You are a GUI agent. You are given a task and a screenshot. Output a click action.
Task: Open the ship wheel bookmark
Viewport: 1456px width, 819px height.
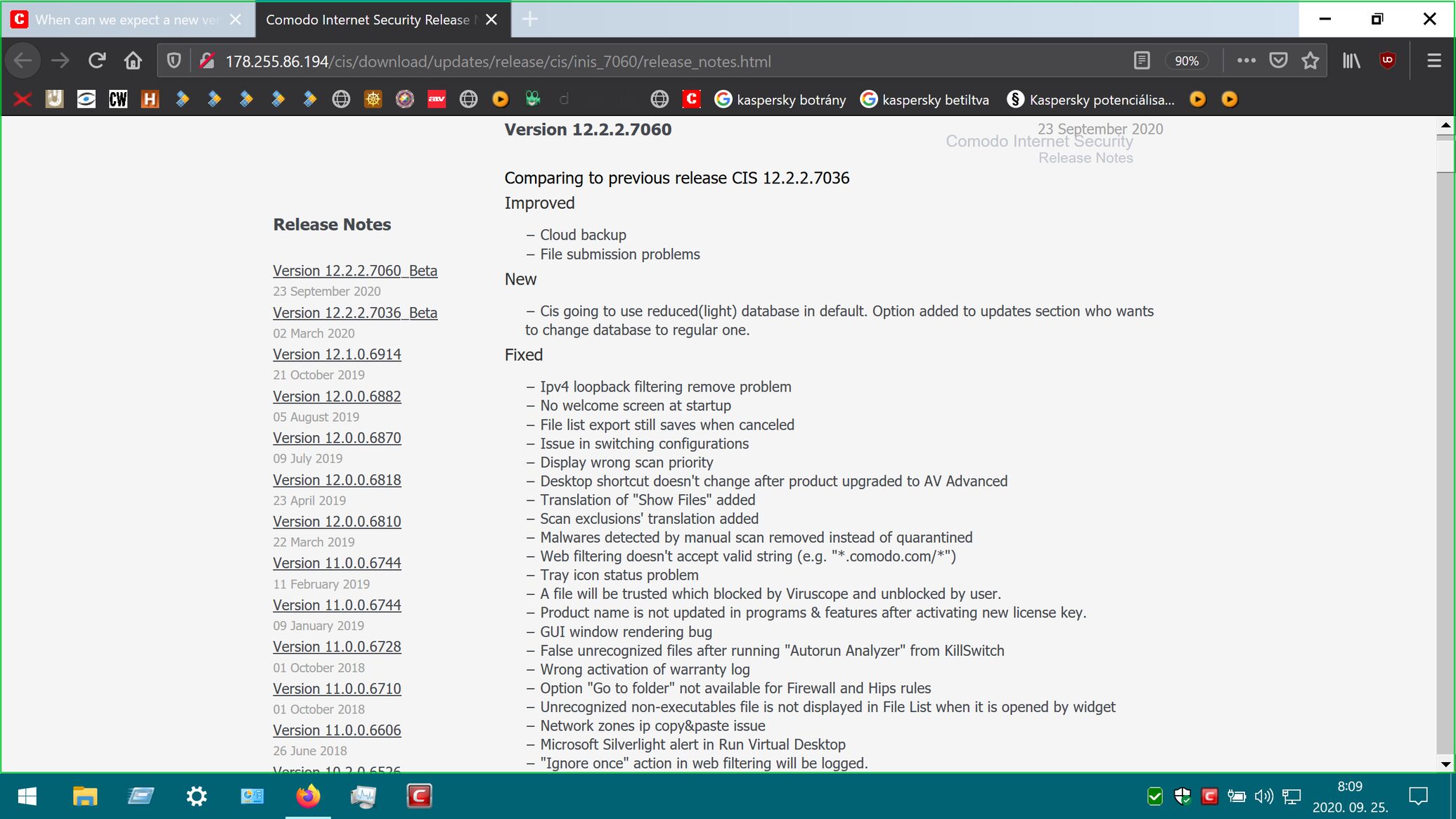tap(373, 99)
